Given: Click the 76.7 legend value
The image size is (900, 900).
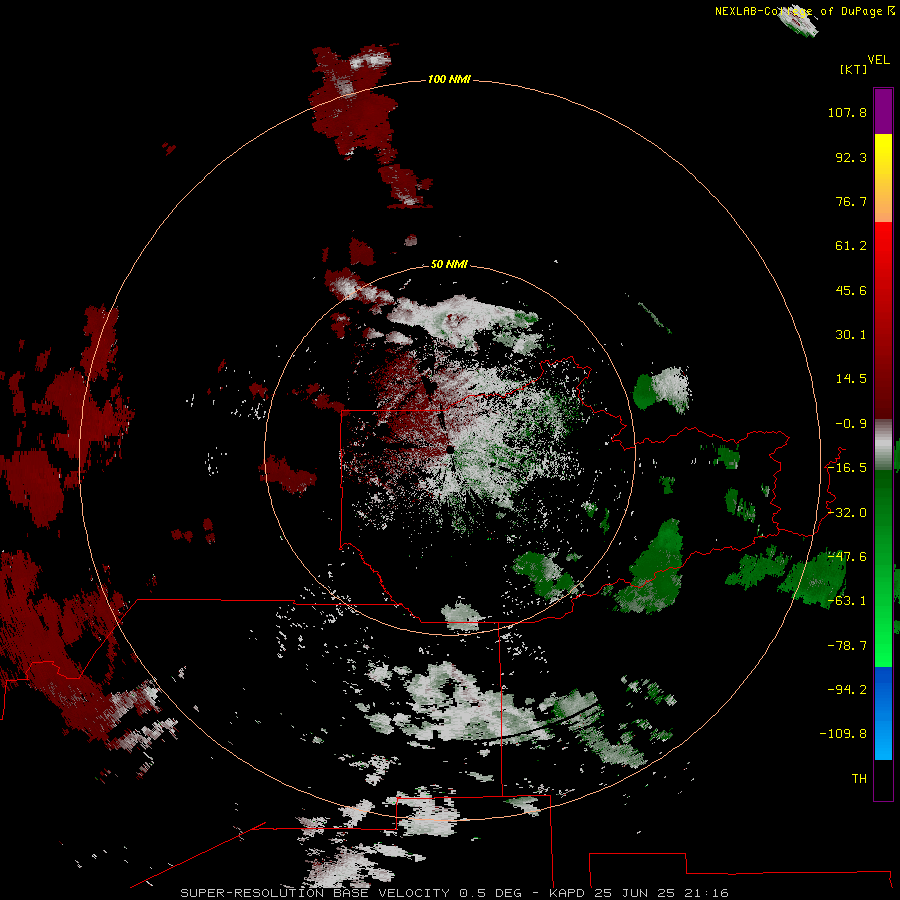Looking at the screenshot, I should tap(851, 201).
